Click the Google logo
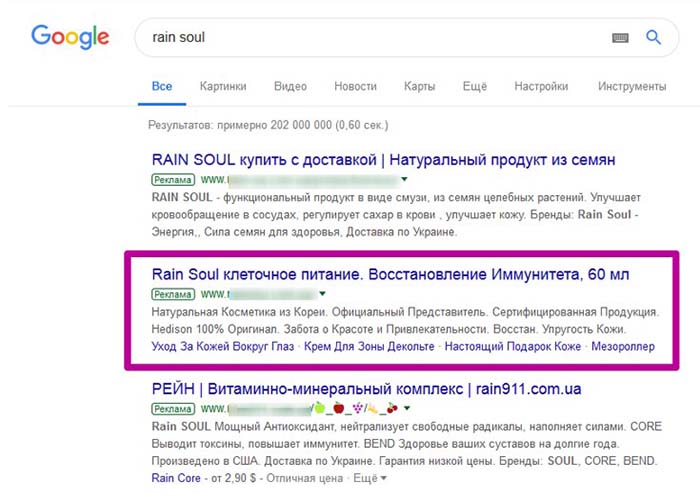This screenshot has width=700, height=500. click(x=69, y=38)
